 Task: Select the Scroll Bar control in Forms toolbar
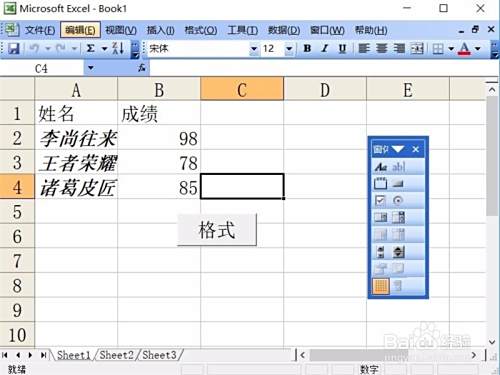(381, 252)
